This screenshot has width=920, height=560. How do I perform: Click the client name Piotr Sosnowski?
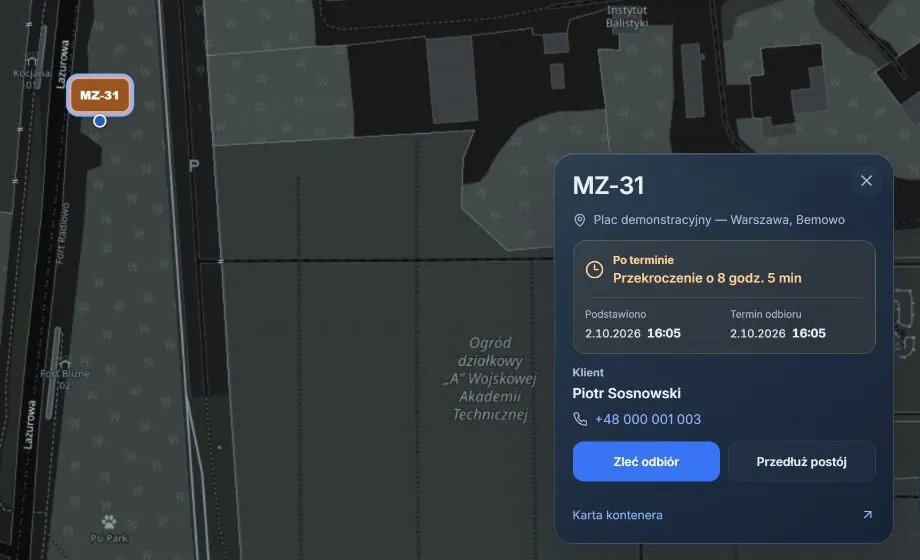(627, 393)
